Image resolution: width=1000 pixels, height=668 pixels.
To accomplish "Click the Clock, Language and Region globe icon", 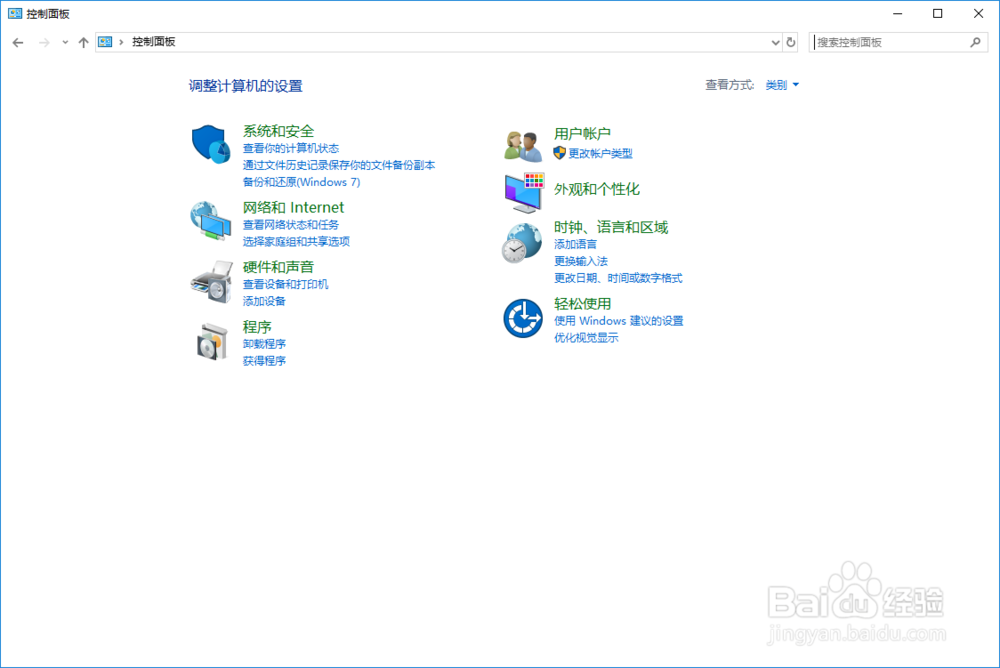I will [x=522, y=242].
